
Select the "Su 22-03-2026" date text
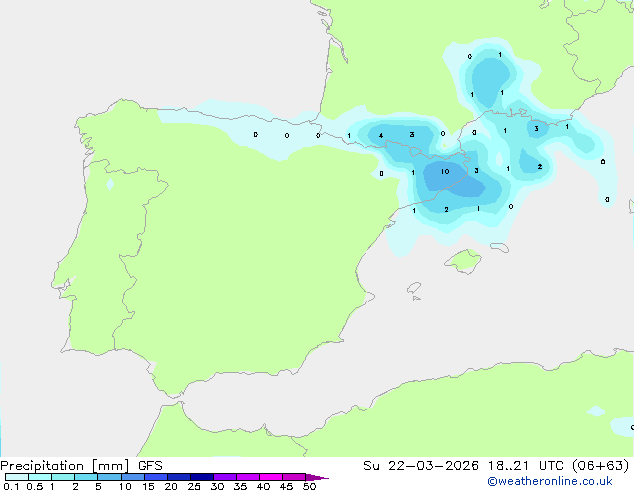421,466
